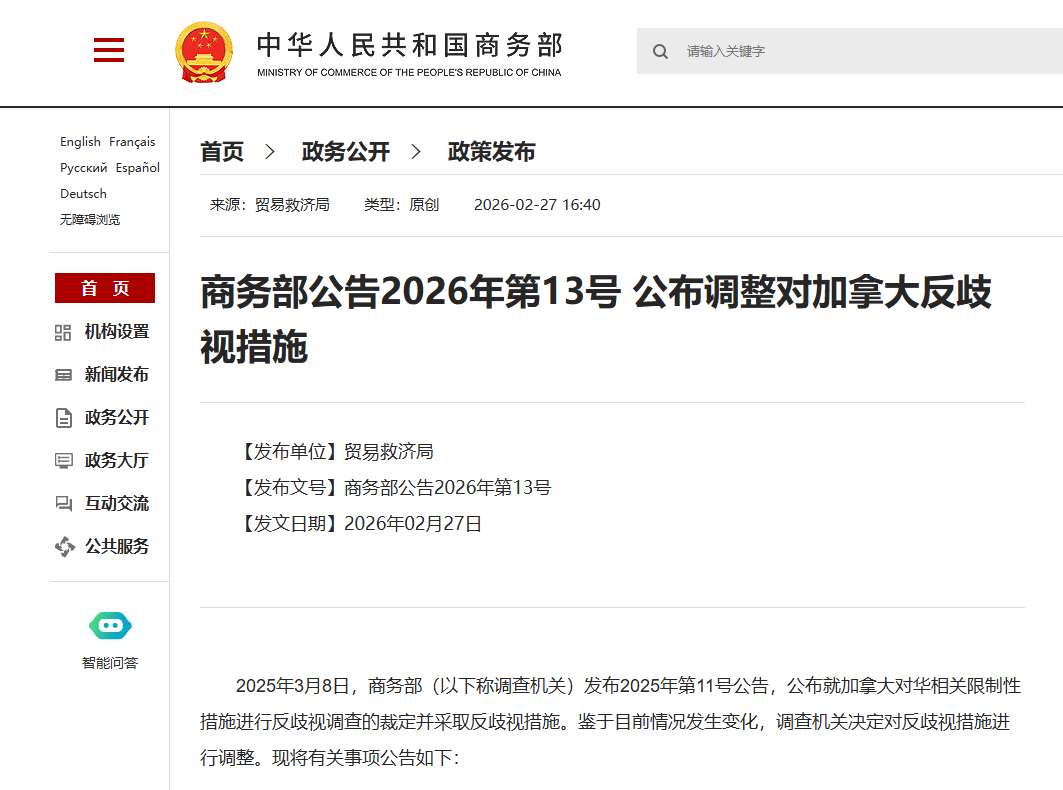Screen dimensions: 1063x790
Task: Open the 智能问答 robot assistant
Action: (x=110, y=627)
